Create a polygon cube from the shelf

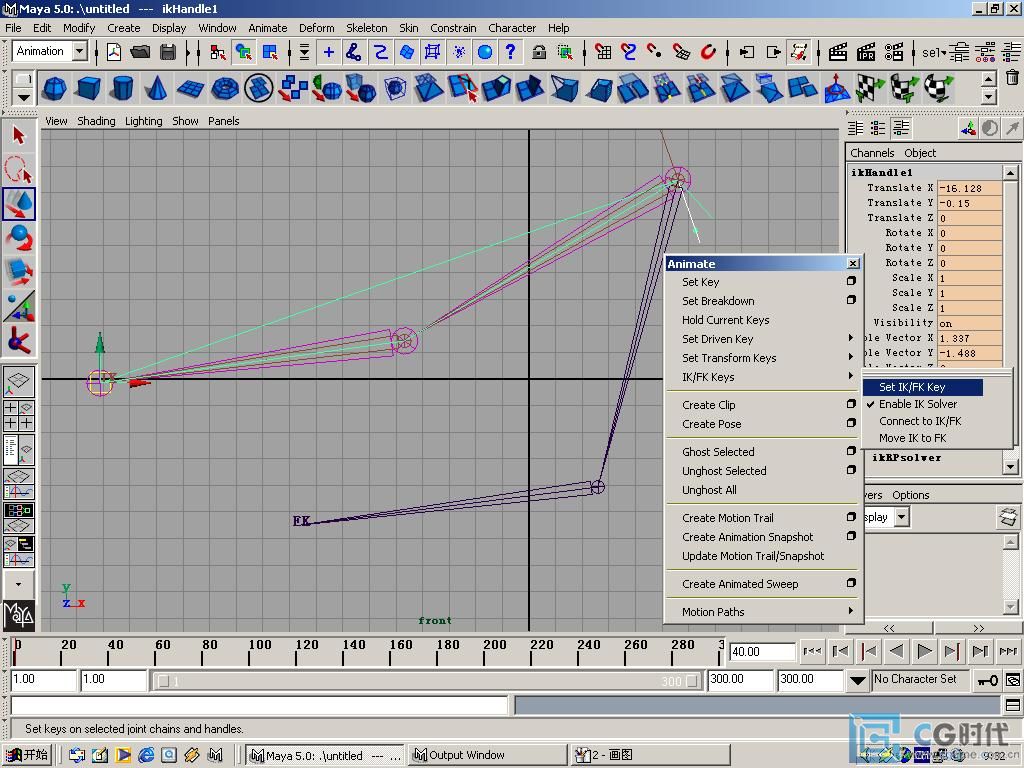coord(88,88)
